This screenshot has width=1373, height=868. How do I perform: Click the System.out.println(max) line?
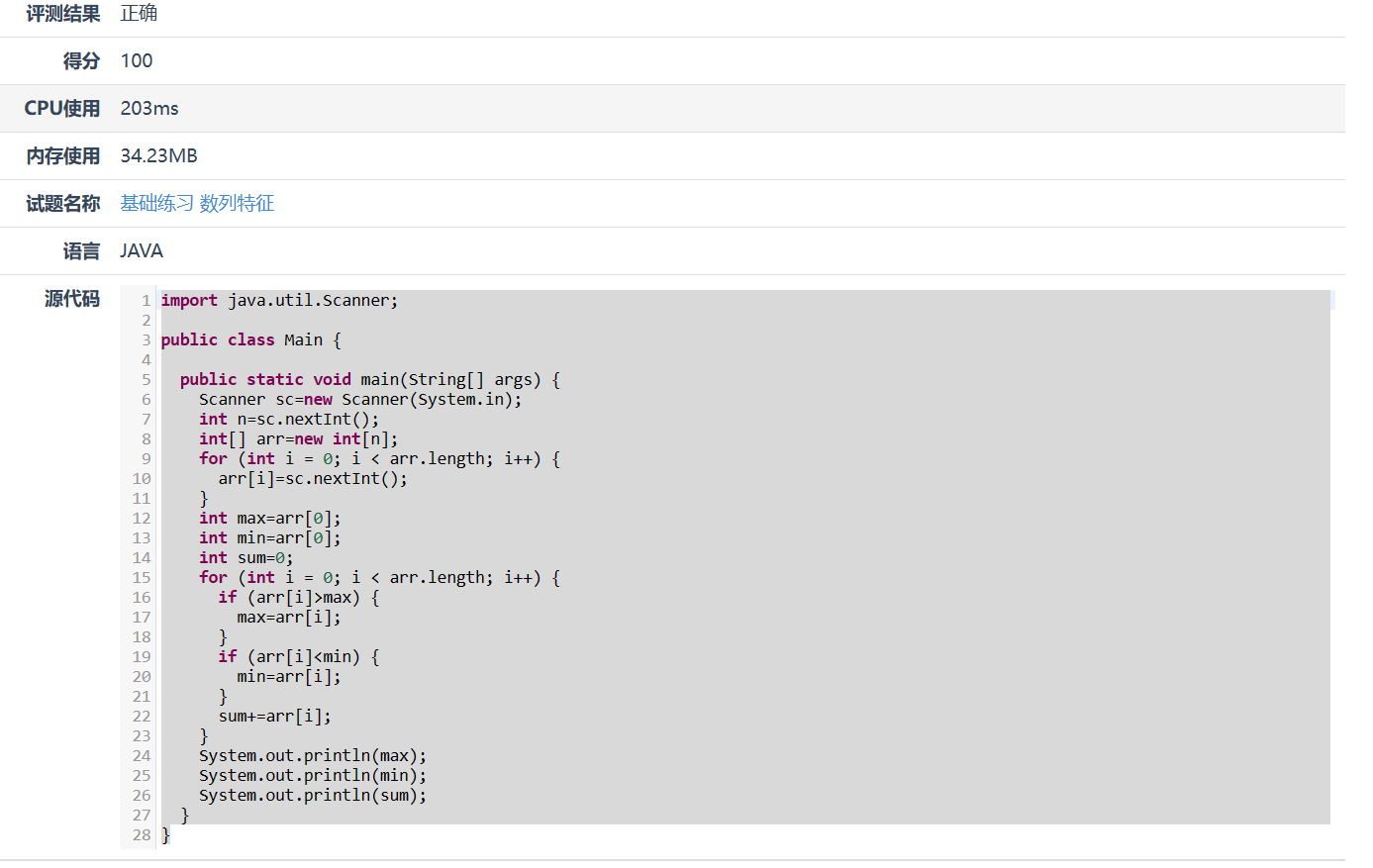pyautogui.click(x=312, y=756)
